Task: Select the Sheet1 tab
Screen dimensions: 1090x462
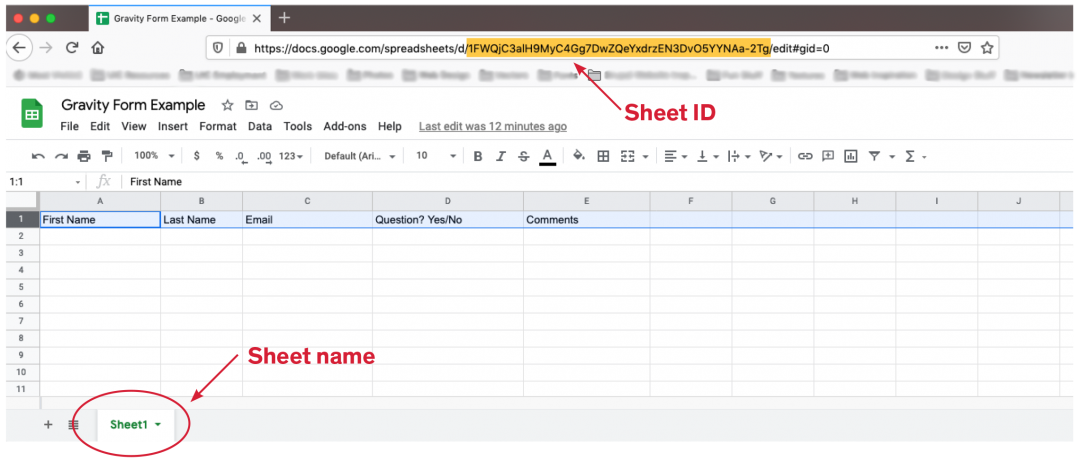Action: [x=136, y=424]
